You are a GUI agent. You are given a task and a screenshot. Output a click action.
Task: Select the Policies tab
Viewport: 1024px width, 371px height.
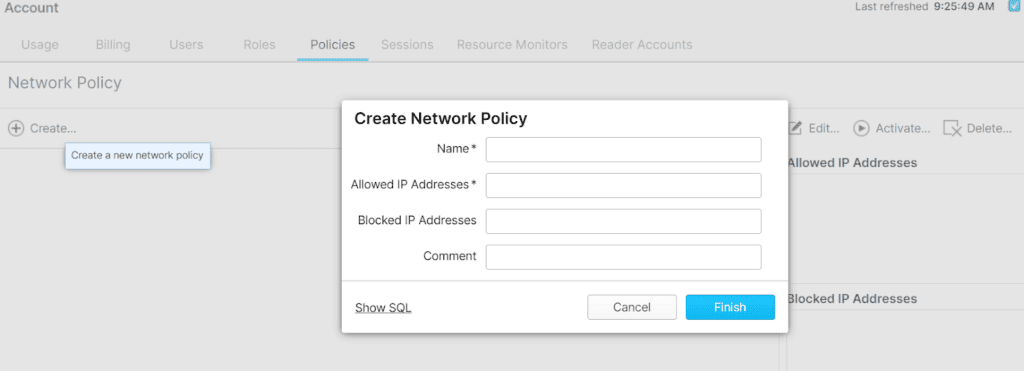pos(332,45)
